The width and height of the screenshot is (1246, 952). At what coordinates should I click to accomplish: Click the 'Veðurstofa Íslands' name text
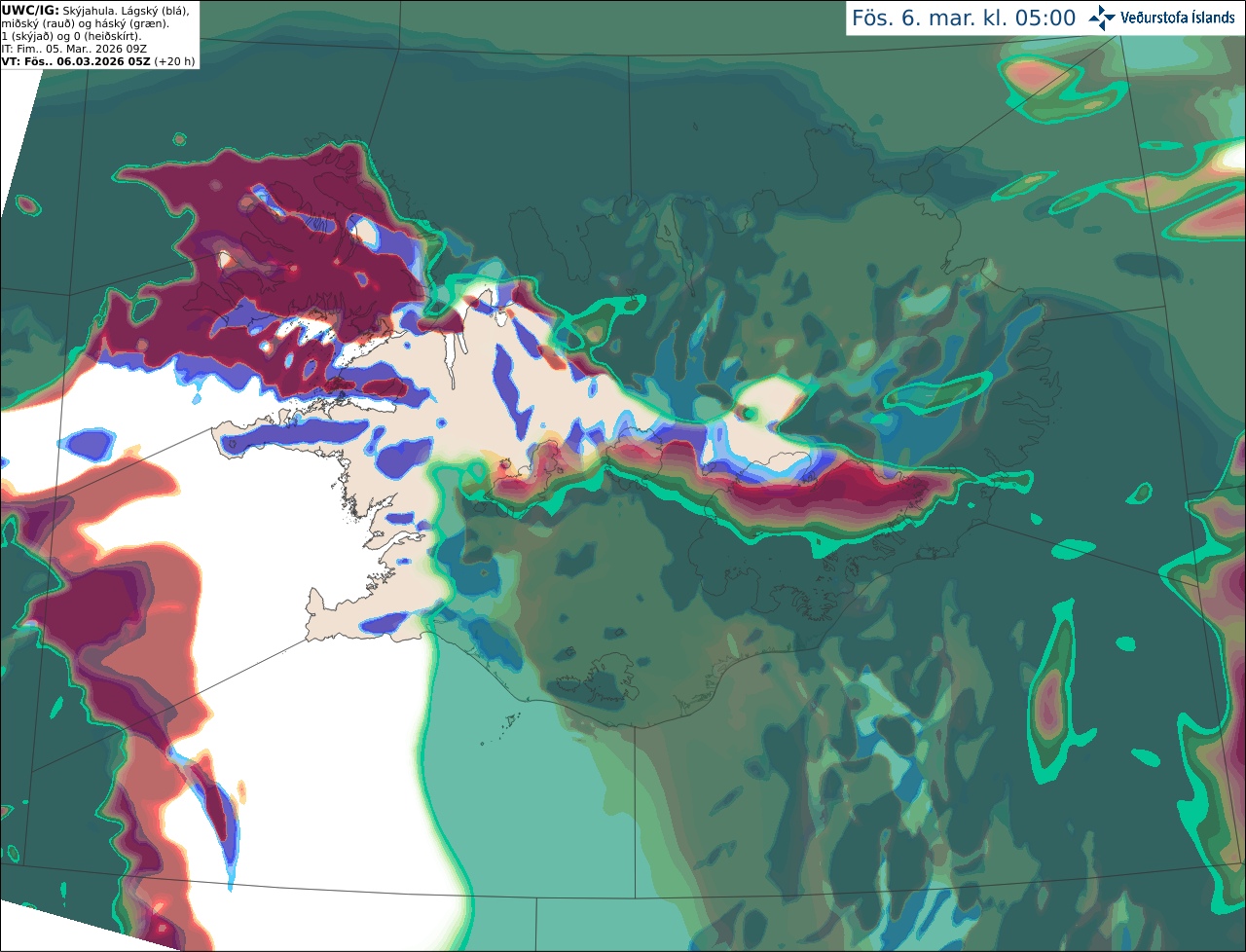coord(1177,18)
